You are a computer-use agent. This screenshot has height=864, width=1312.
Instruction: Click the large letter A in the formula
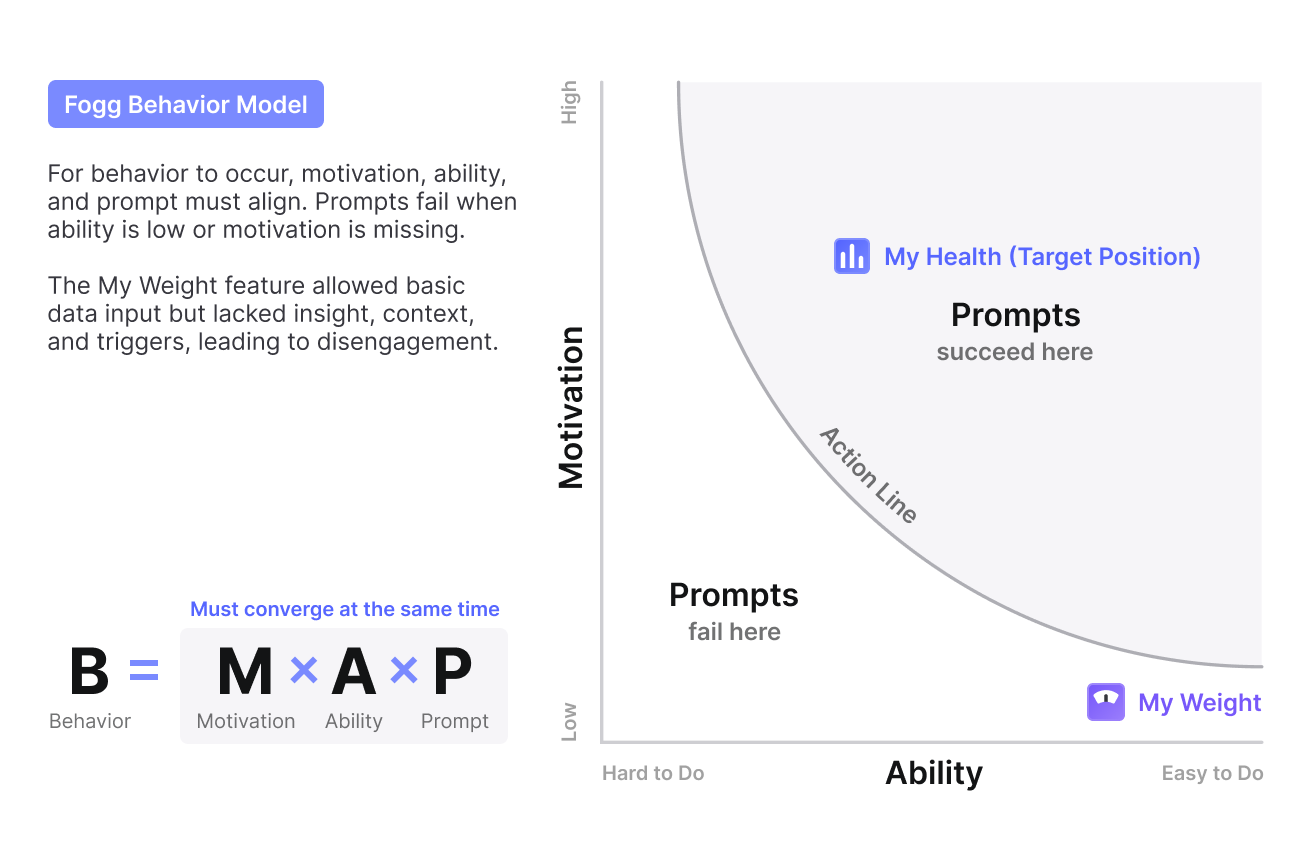pyautogui.click(x=354, y=672)
